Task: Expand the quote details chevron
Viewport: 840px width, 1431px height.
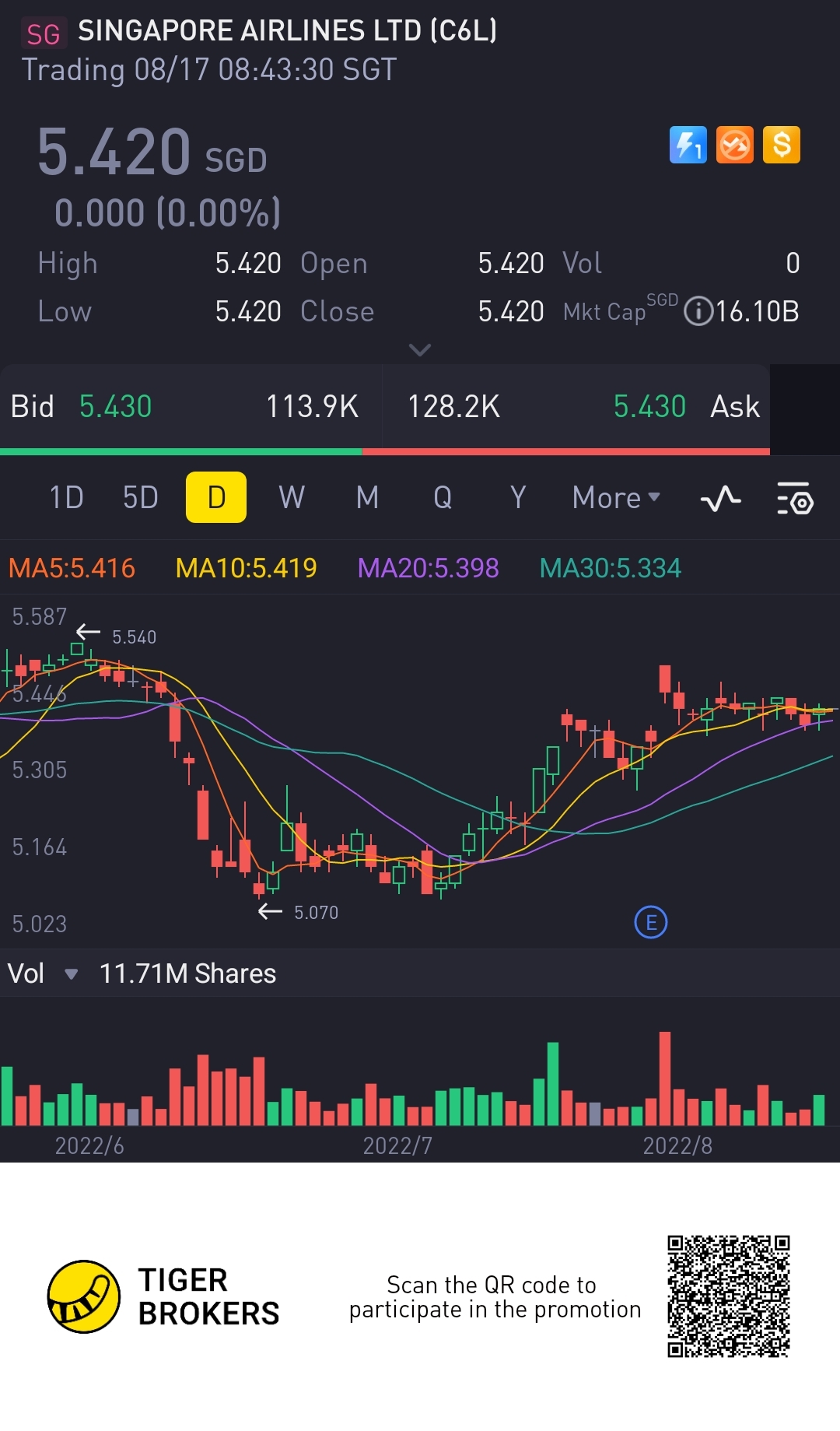Action: [x=420, y=350]
